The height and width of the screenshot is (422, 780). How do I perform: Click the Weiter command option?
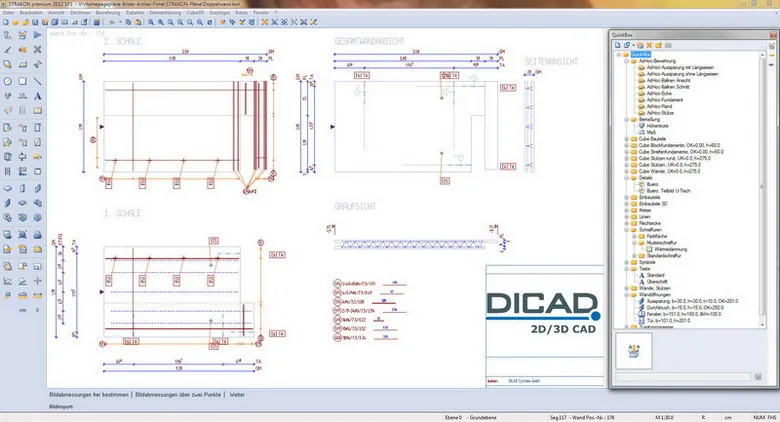237,395
